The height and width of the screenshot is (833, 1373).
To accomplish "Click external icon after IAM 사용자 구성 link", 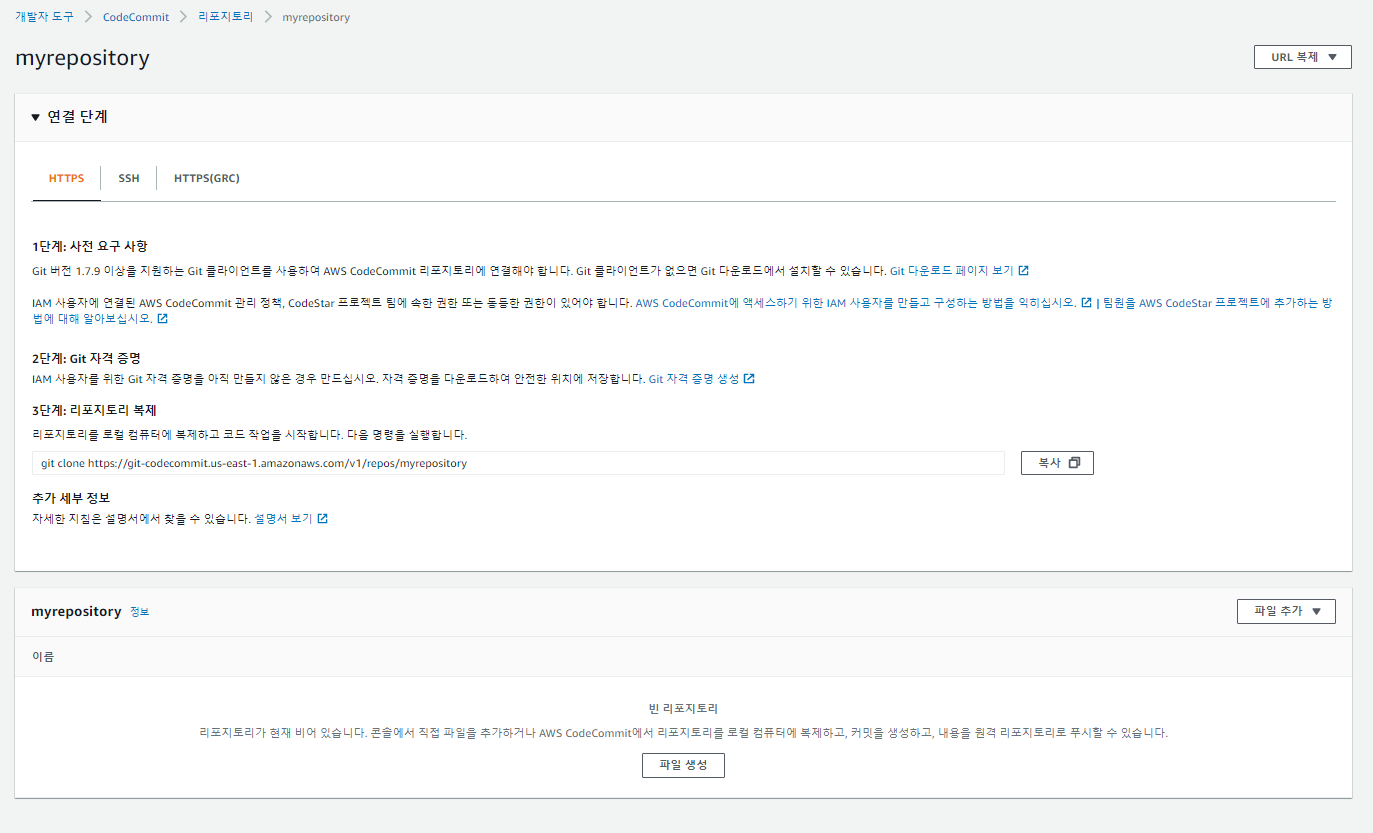I will tap(1086, 302).
